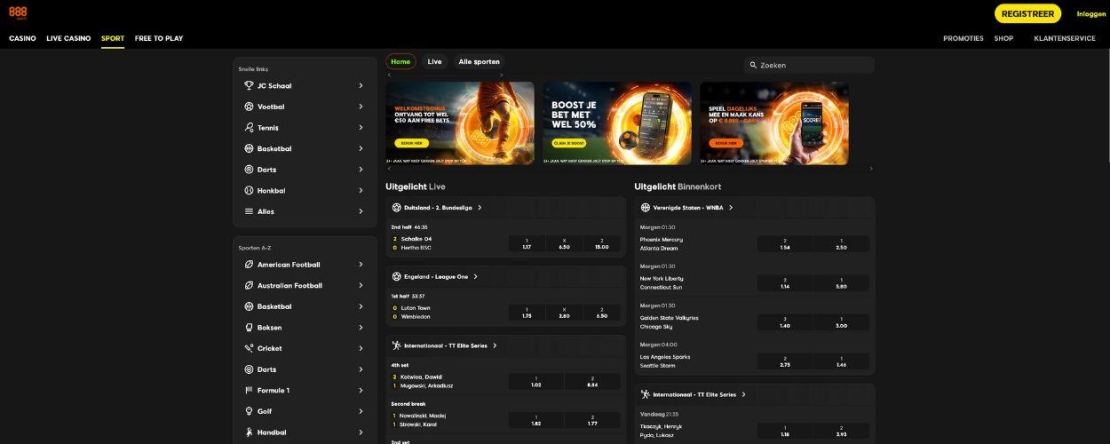Click the Tennis racket icon
The image size is (1110, 444).
248,127
